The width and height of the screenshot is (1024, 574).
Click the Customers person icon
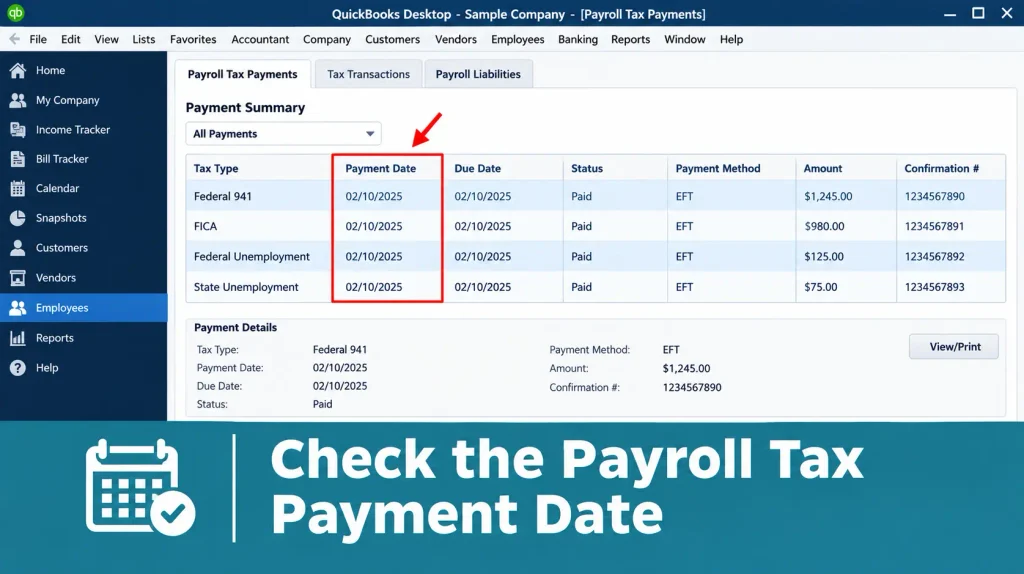coord(18,247)
